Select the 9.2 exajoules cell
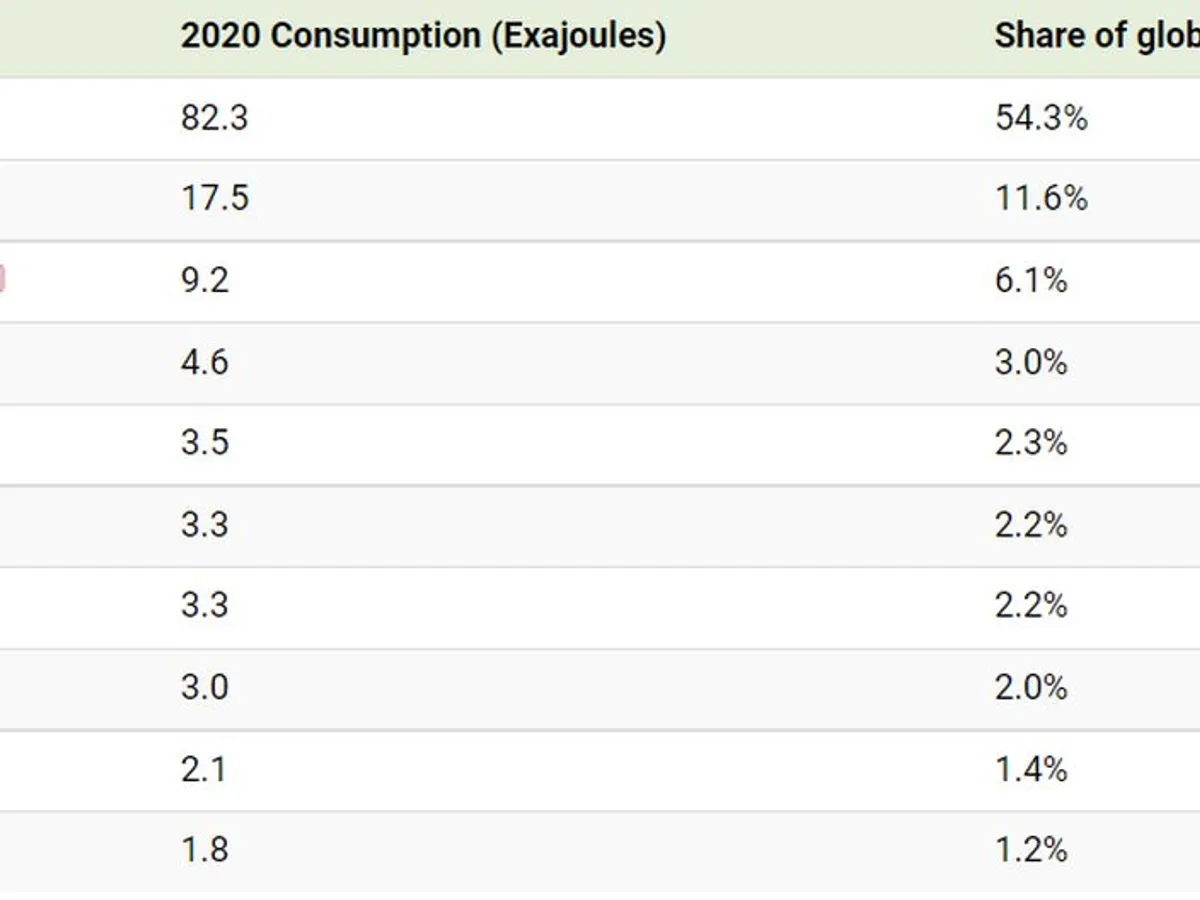 pyautogui.click(x=205, y=280)
